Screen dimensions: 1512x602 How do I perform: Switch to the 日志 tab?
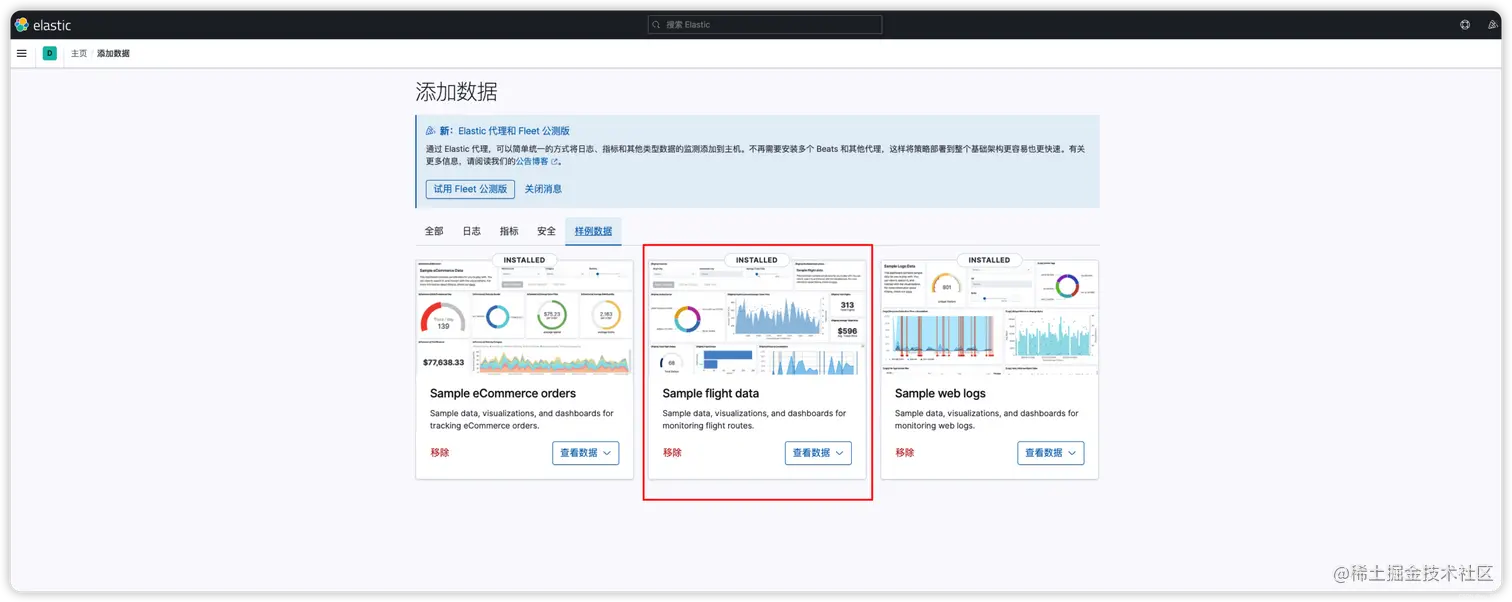(471, 231)
